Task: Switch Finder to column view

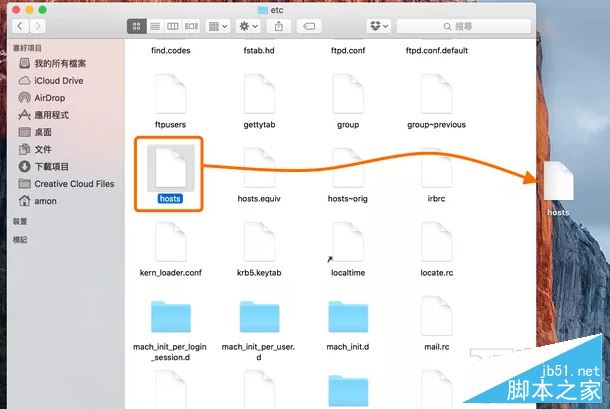Action: tap(173, 26)
